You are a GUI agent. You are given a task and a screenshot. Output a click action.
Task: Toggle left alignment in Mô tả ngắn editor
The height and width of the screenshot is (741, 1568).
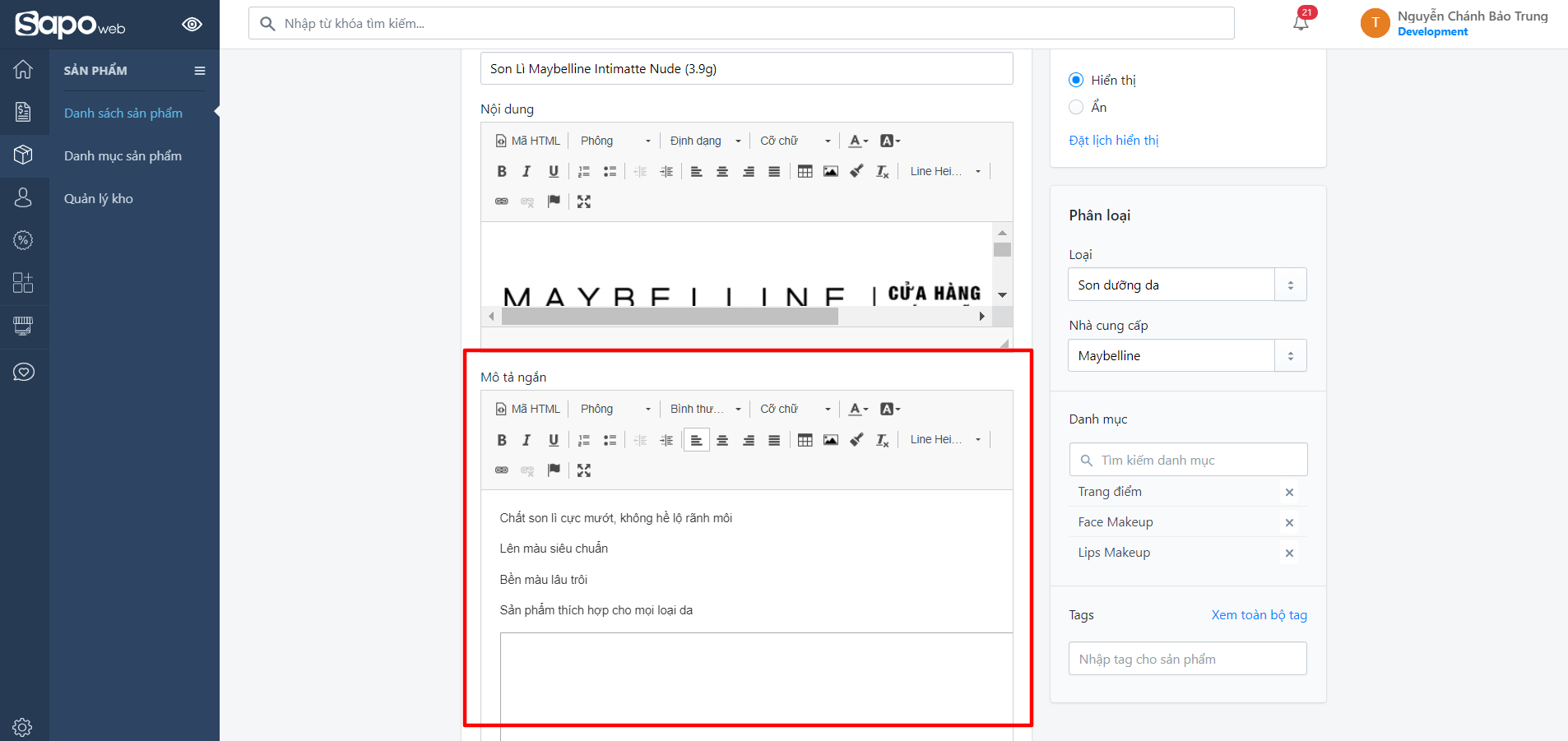click(x=696, y=440)
